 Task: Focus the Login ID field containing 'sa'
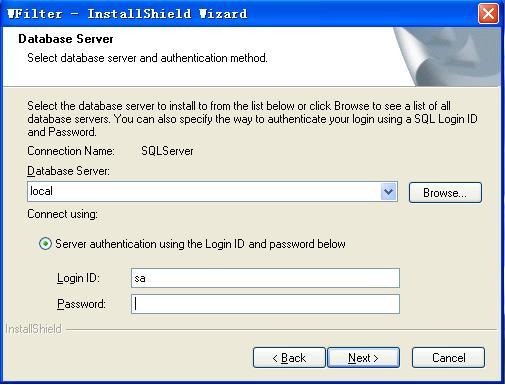click(x=265, y=278)
